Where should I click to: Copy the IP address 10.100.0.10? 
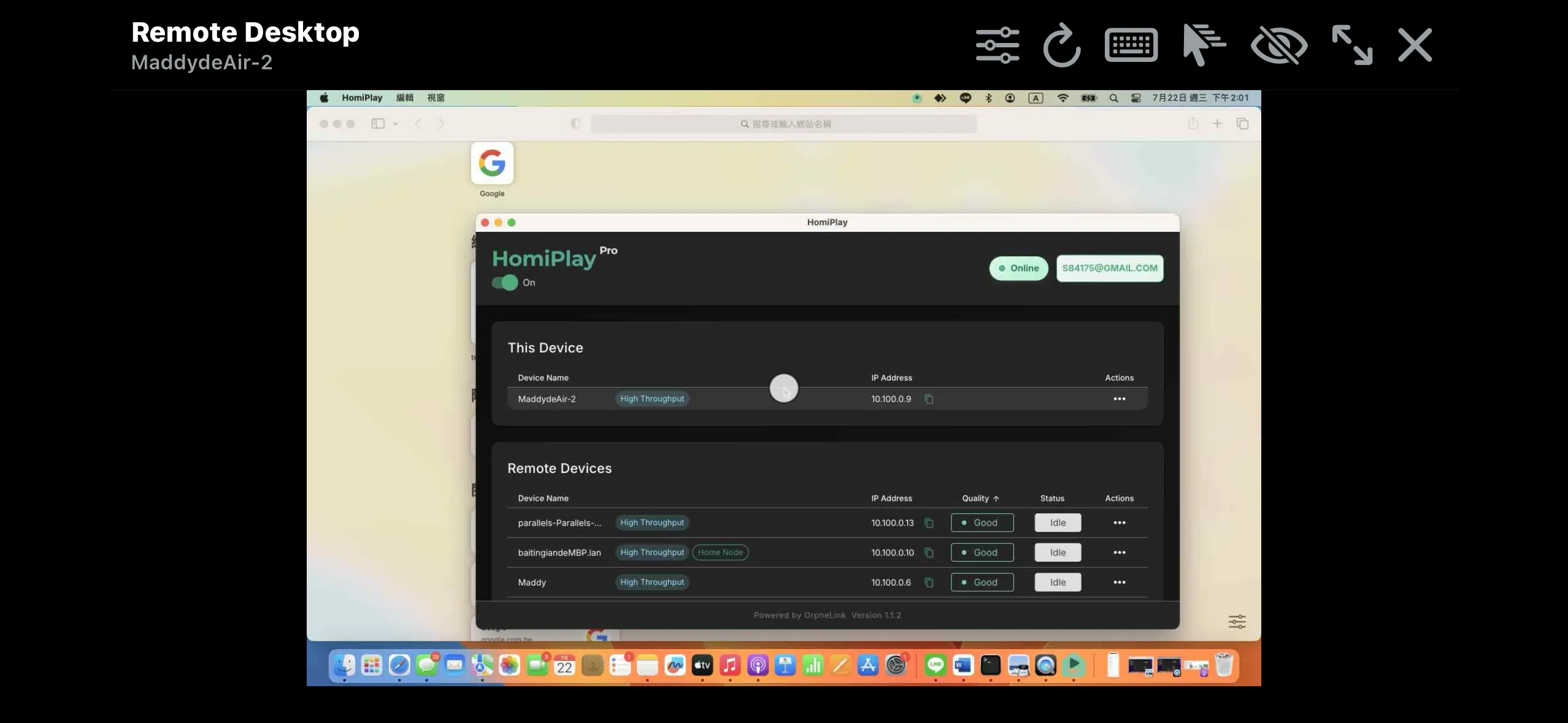point(929,553)
